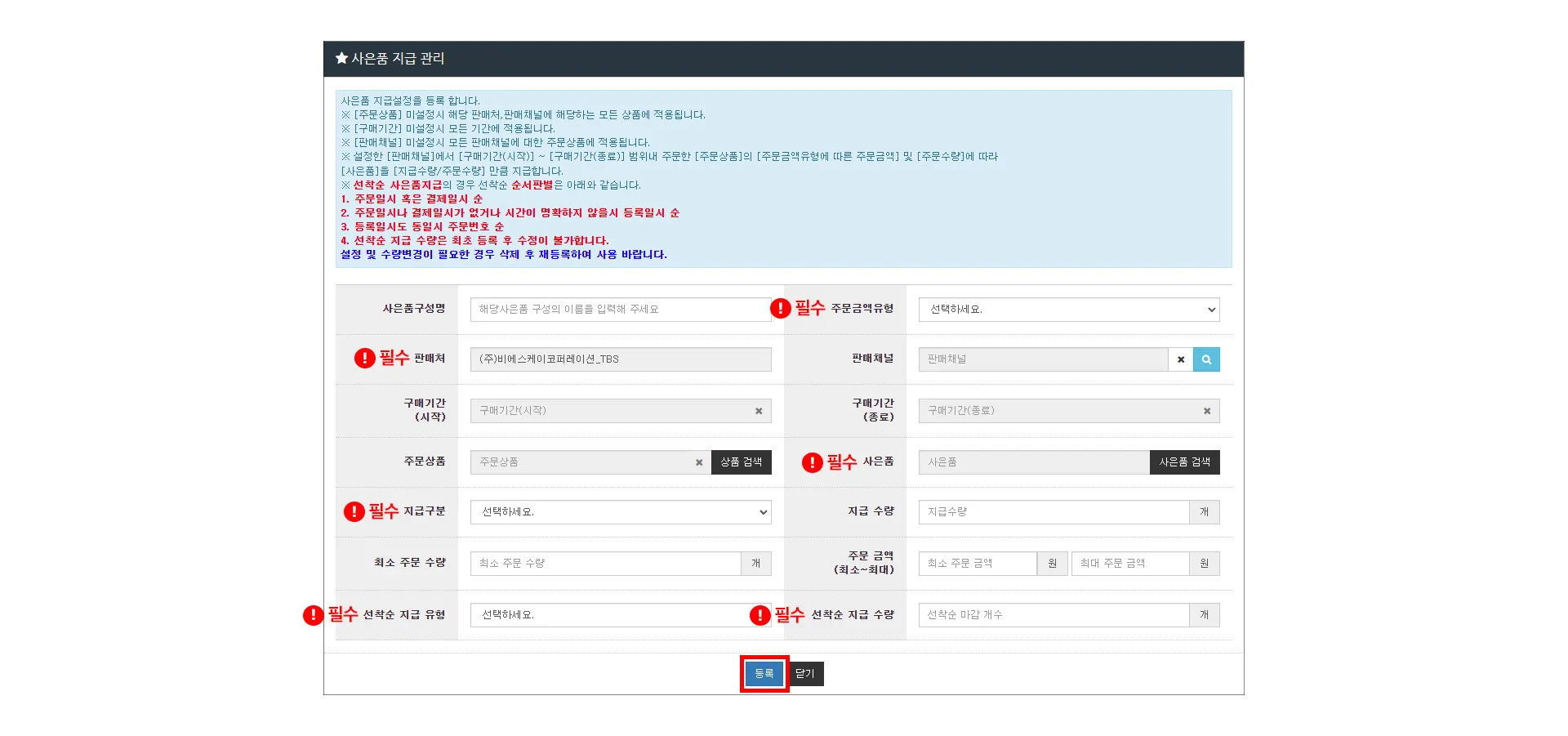
Task: Click the note about [구매기간] 미설정시 모든 기간
Action: click(x=448, y=129)
